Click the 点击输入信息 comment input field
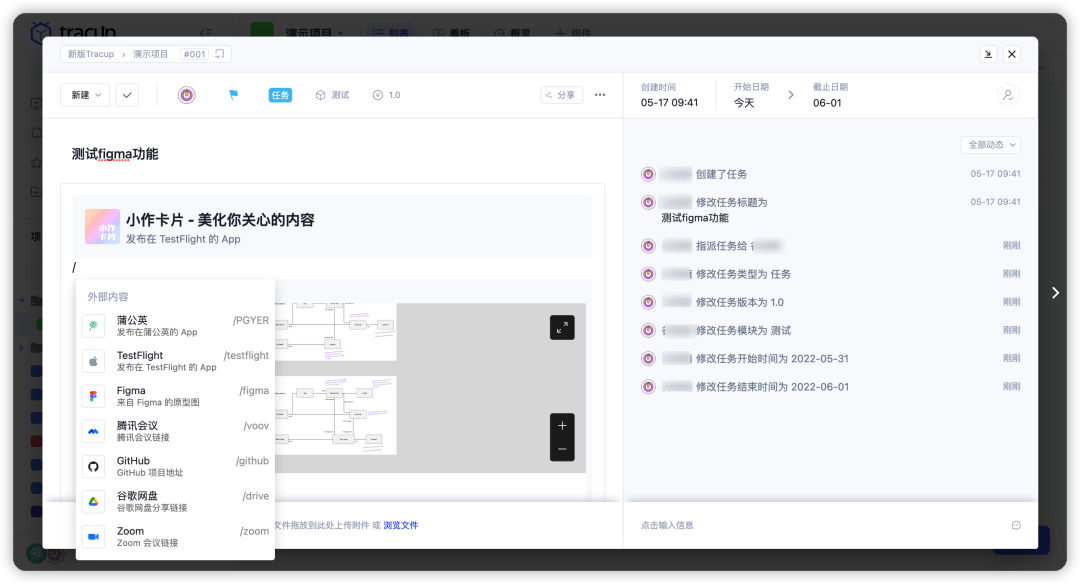 click(800, 525)
